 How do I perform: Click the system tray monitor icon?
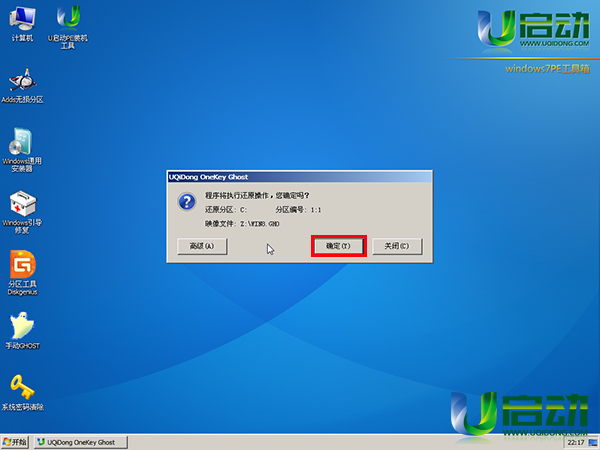[x=593, y=443]
